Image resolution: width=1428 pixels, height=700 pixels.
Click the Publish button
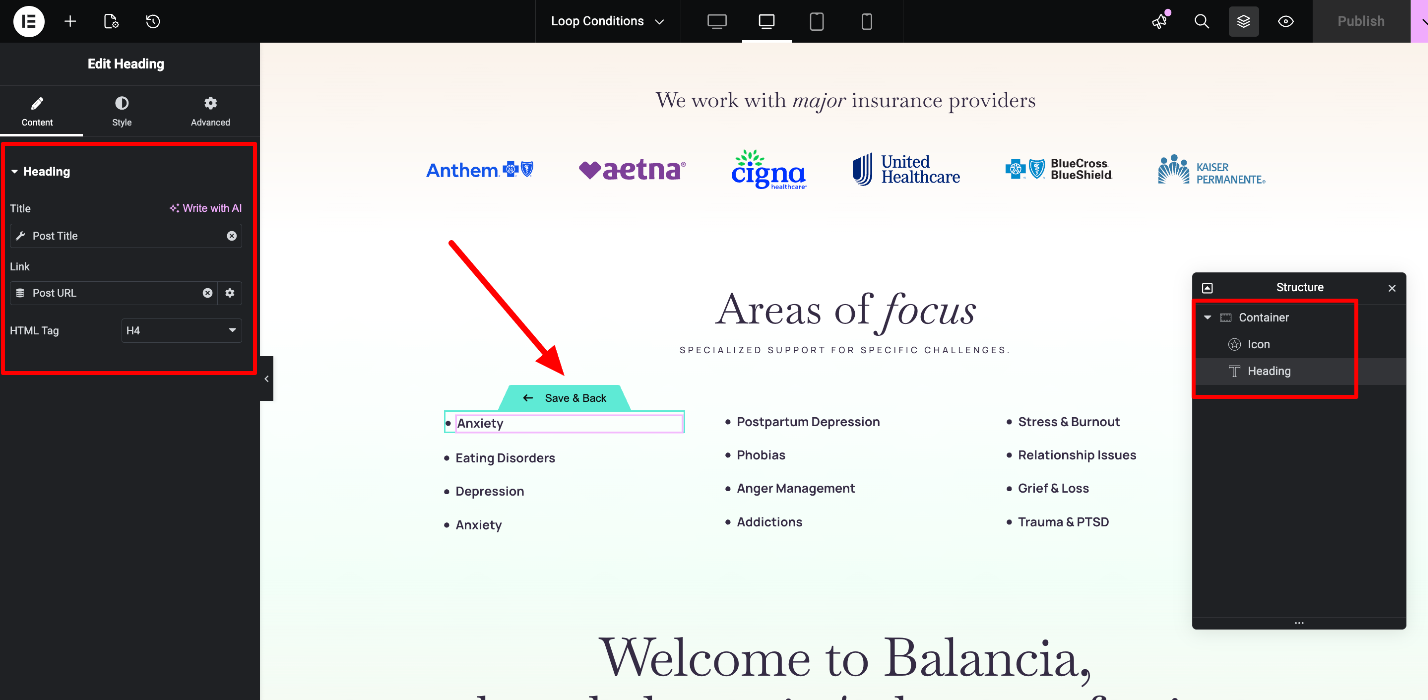pos(1361,21)
